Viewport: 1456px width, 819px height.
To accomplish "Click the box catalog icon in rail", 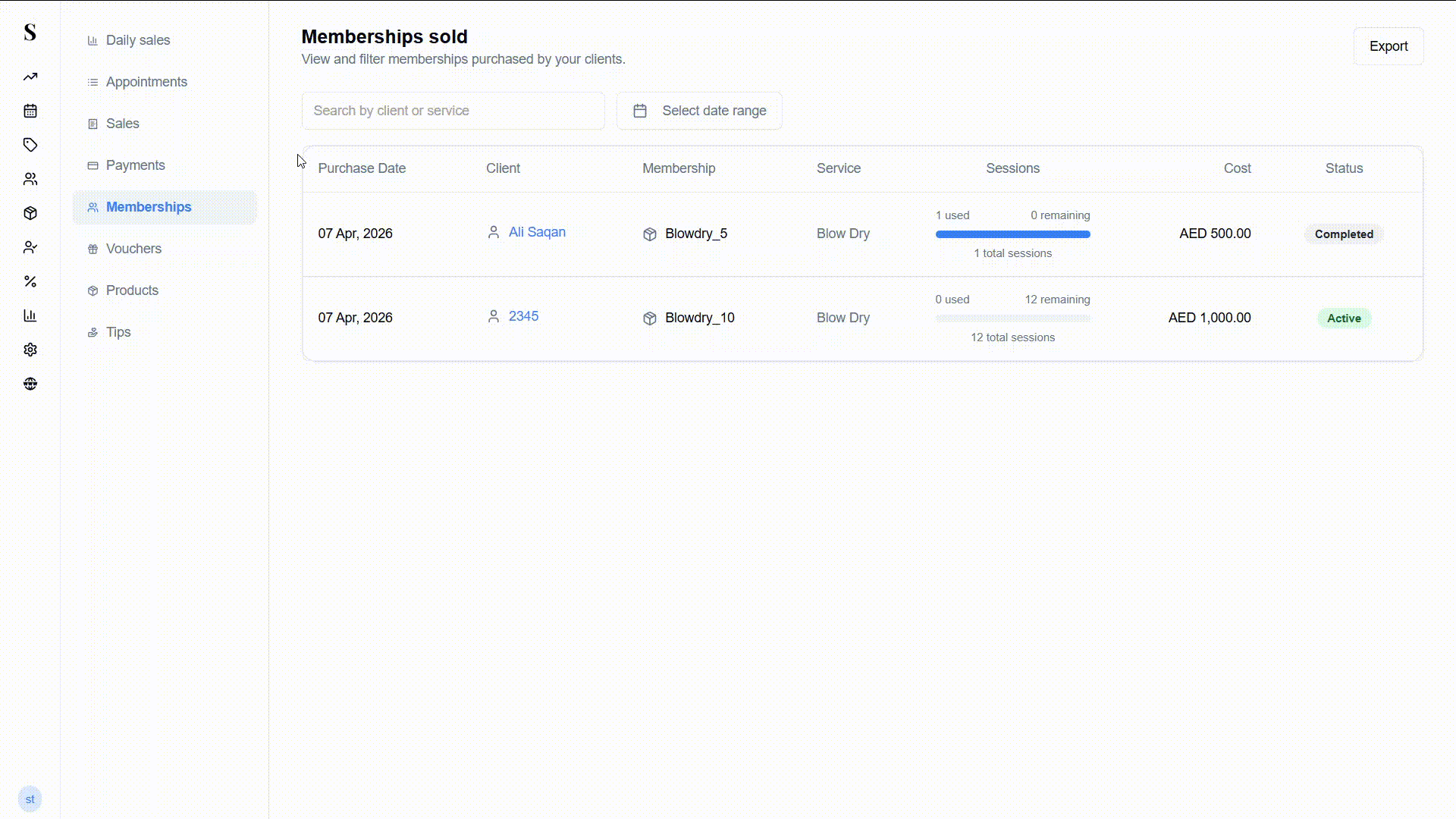I will tap(30, 213).
